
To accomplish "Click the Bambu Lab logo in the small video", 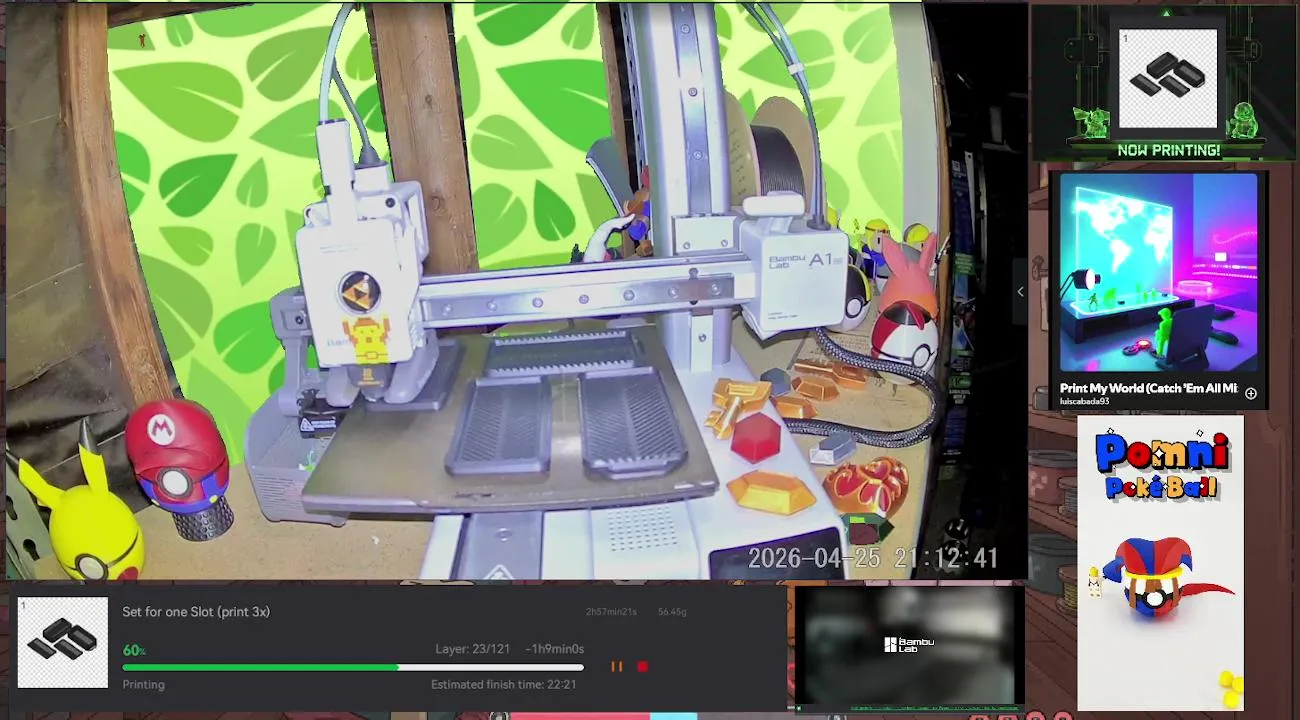I will (x=909, y=645).
